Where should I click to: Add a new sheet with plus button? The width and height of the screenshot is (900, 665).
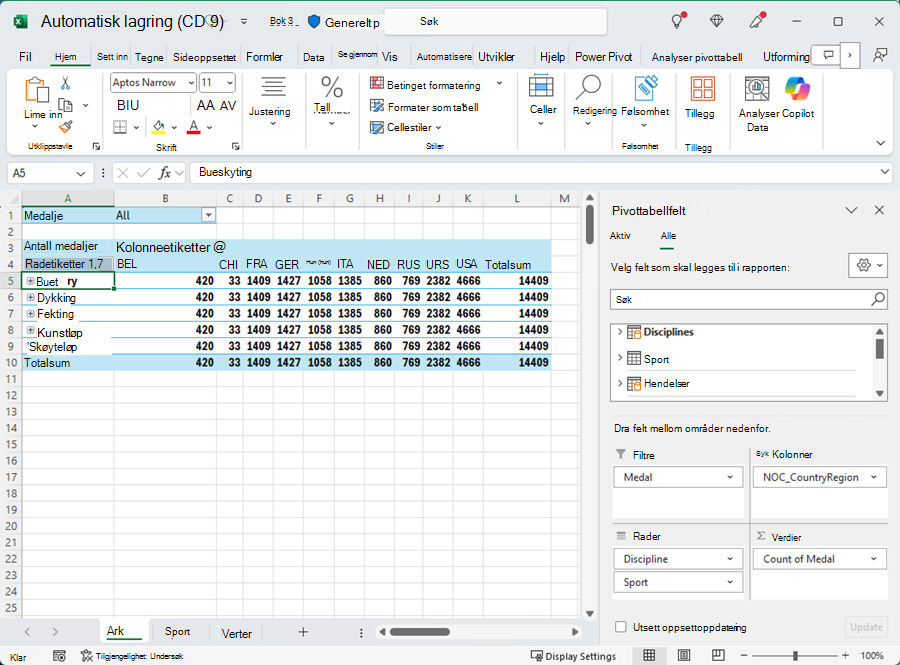(303, 632)
